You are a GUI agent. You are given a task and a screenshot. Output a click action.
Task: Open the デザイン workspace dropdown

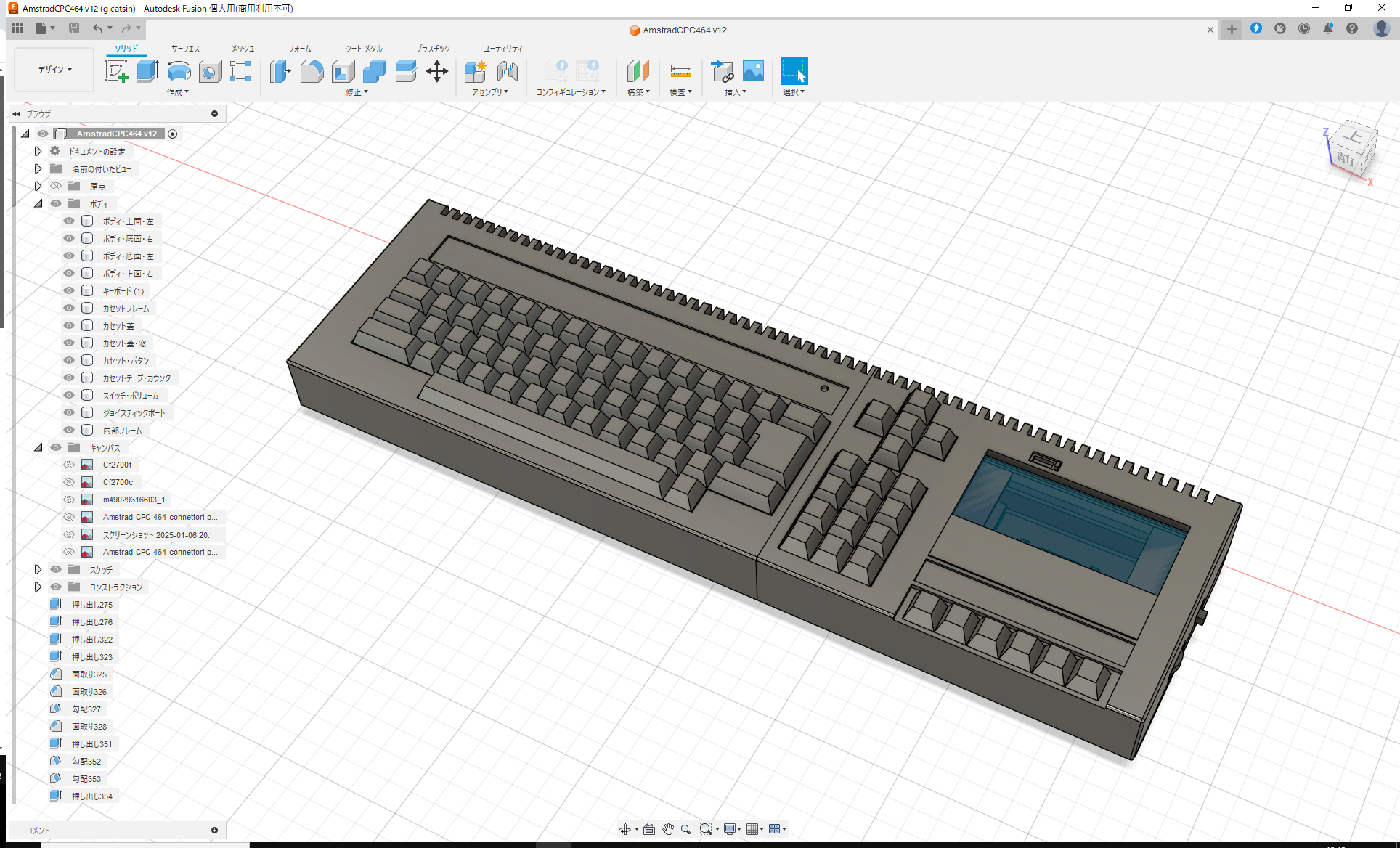53,70
